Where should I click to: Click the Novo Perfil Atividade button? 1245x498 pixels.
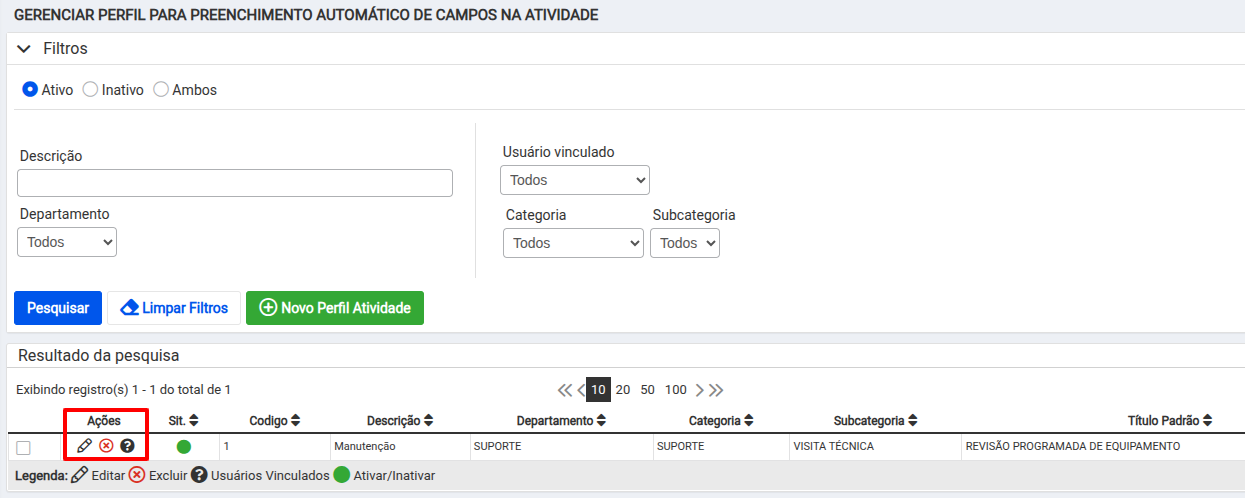point(335,308)
